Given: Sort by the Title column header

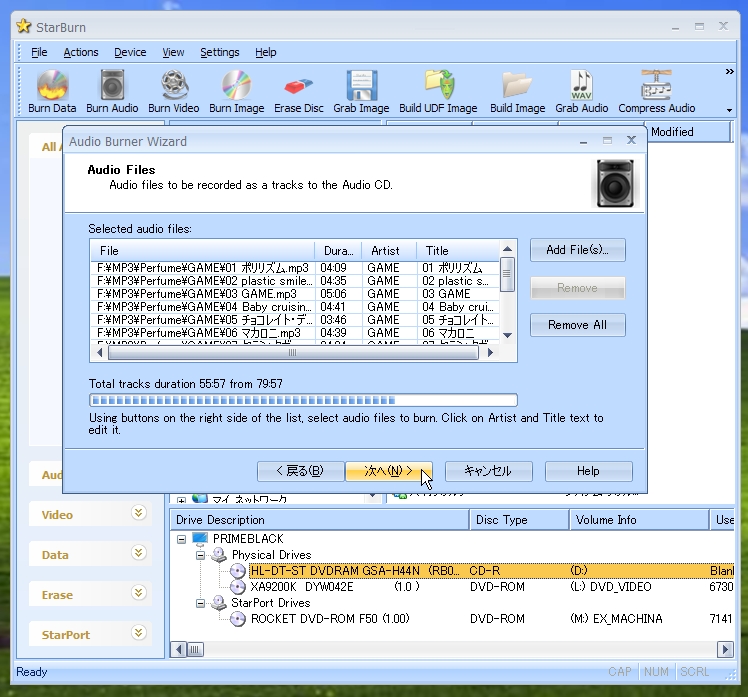Looking at the screenshot, I should [x=458, y=251].
